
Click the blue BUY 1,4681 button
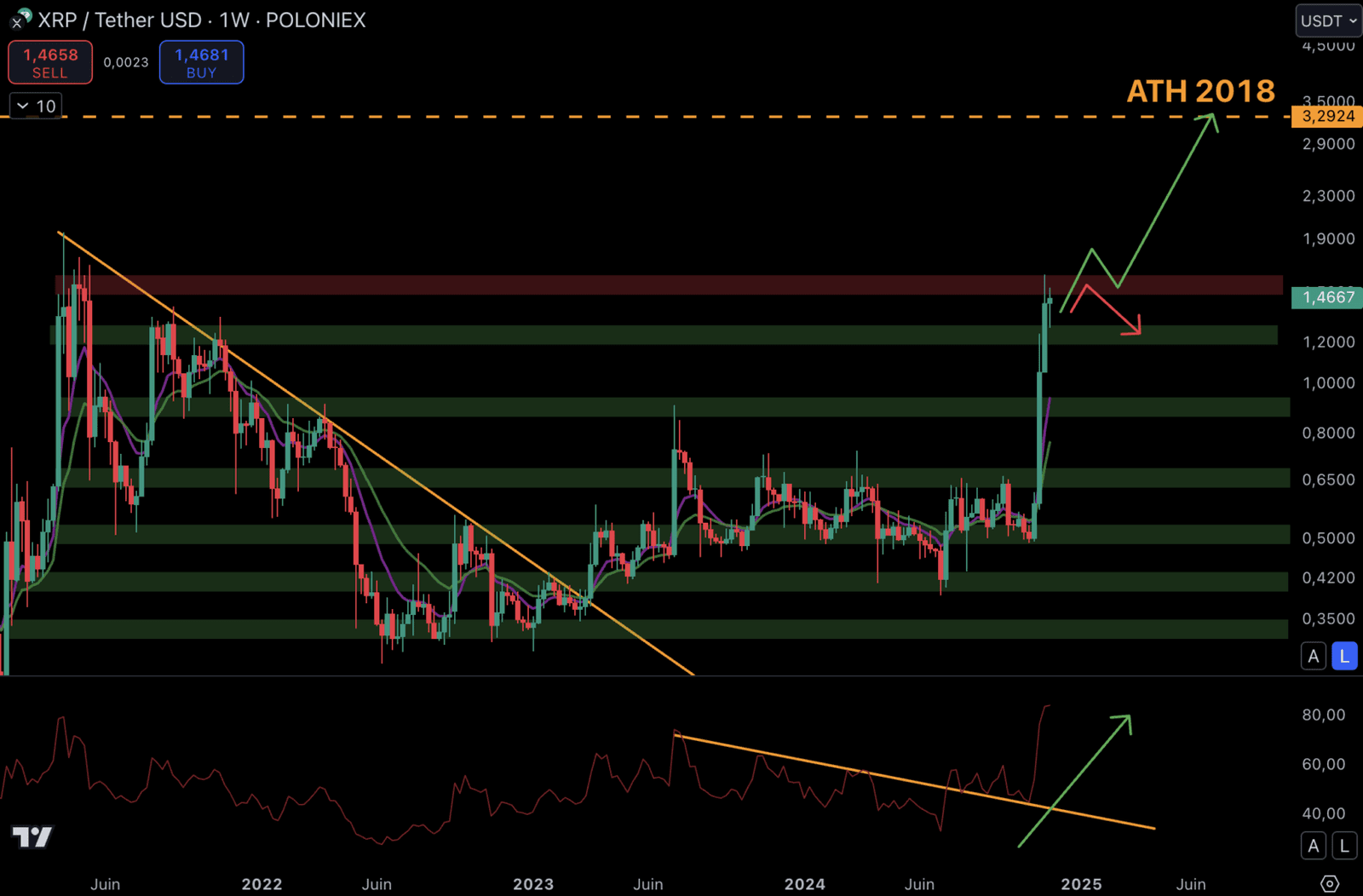pos(202,62)
